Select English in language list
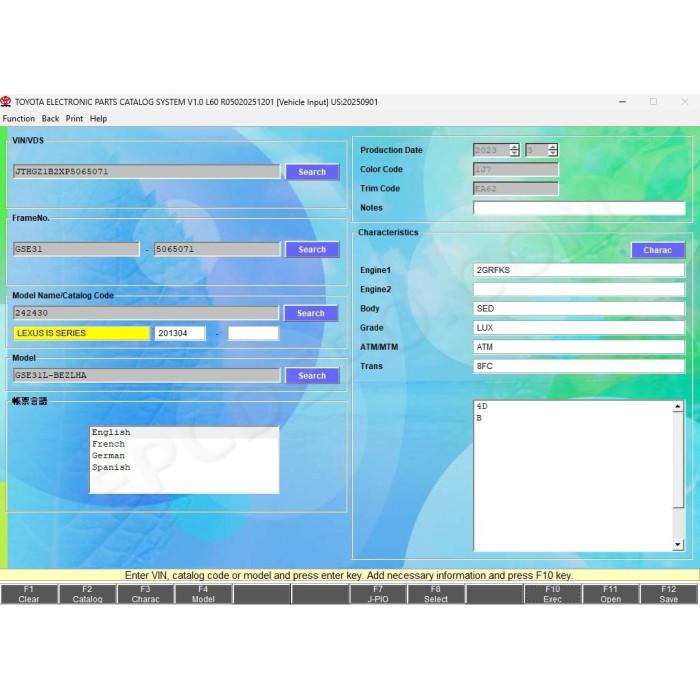The width and height of the screenshot is (700, 700). point(184,433)
